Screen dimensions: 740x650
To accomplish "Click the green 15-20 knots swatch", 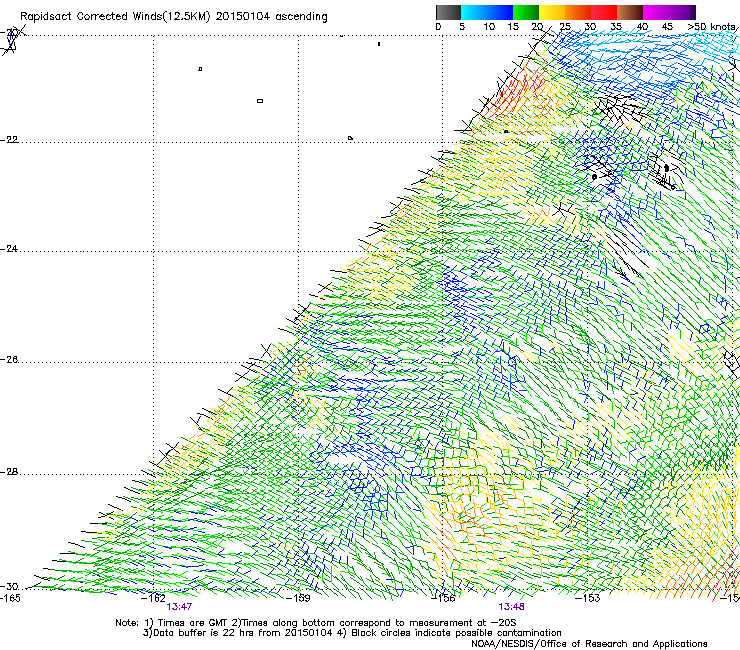I will tap(526, 12).
